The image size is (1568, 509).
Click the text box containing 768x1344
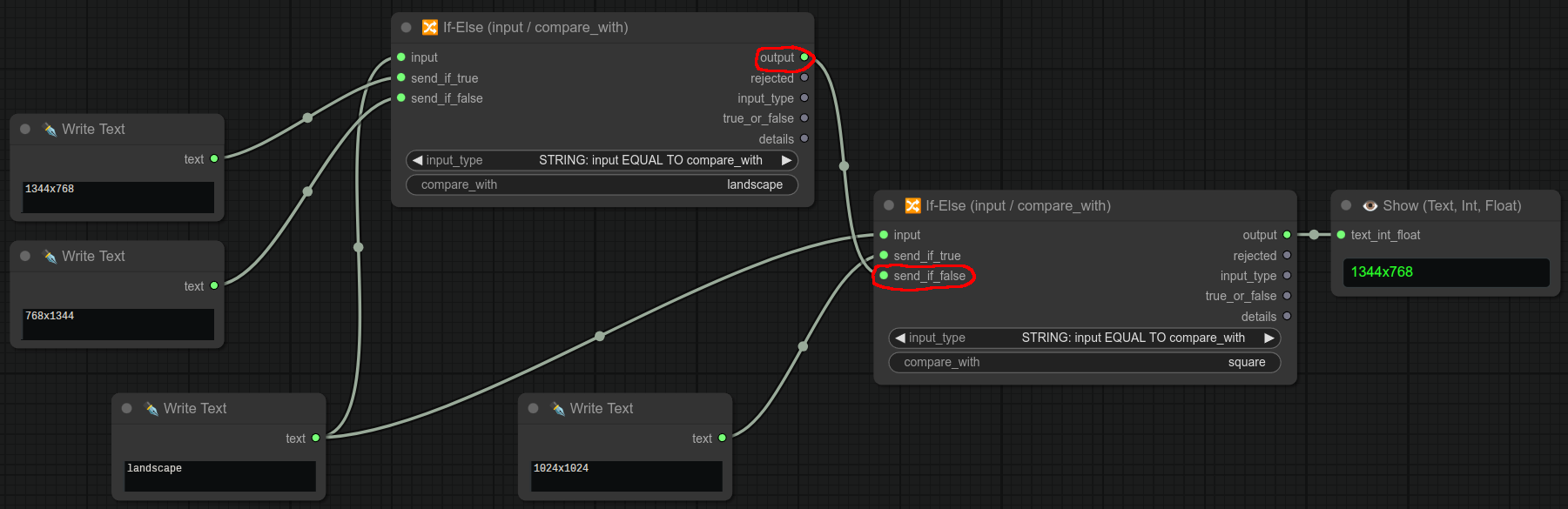click(x=118, y=324)
